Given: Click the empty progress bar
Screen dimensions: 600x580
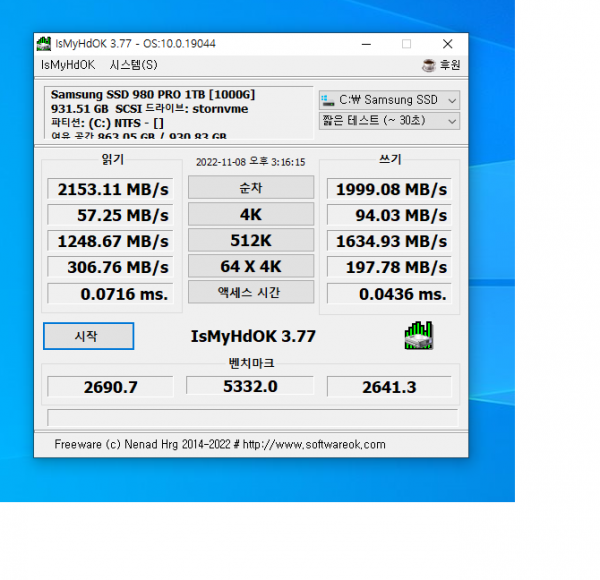Looking at the screenshot, I should 253,417.
